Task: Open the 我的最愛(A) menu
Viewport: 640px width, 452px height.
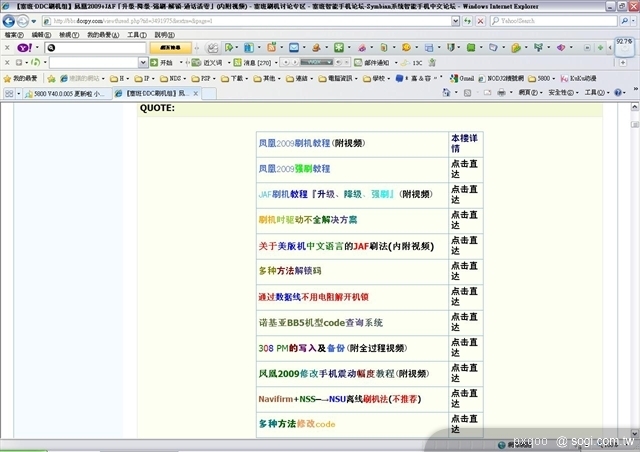Action: click(x=103, y=35)
